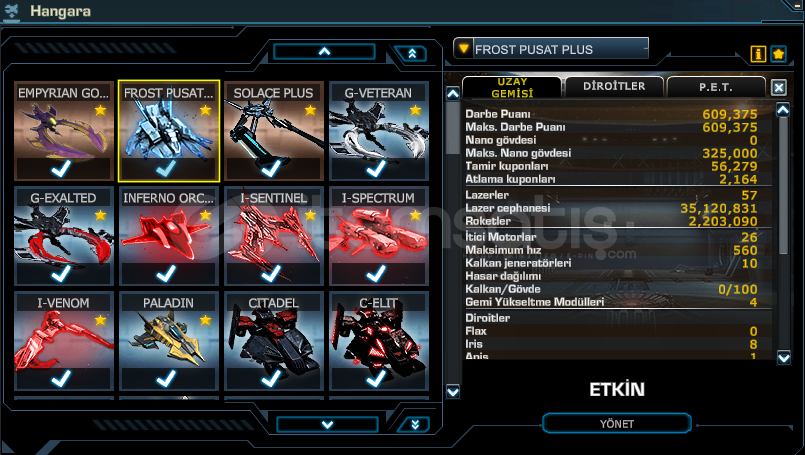Click the YÖNET button
This screenshot has height=455, width=805.
pos(617,424)
